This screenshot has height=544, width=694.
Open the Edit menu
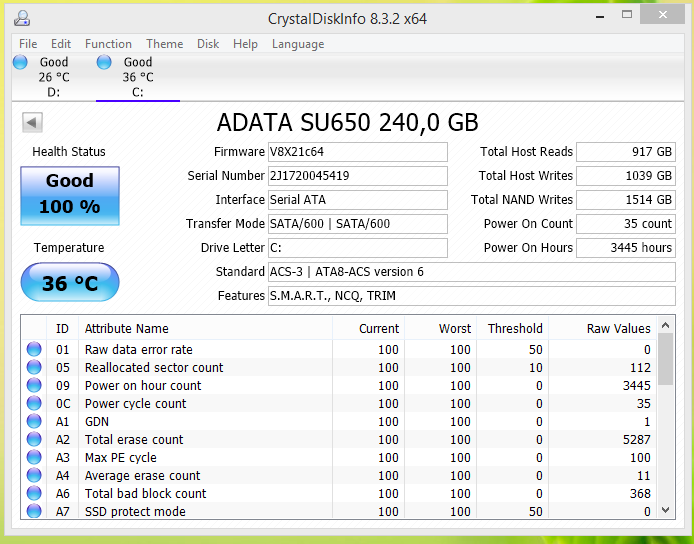pyautogui.click(x=61, y=44)
